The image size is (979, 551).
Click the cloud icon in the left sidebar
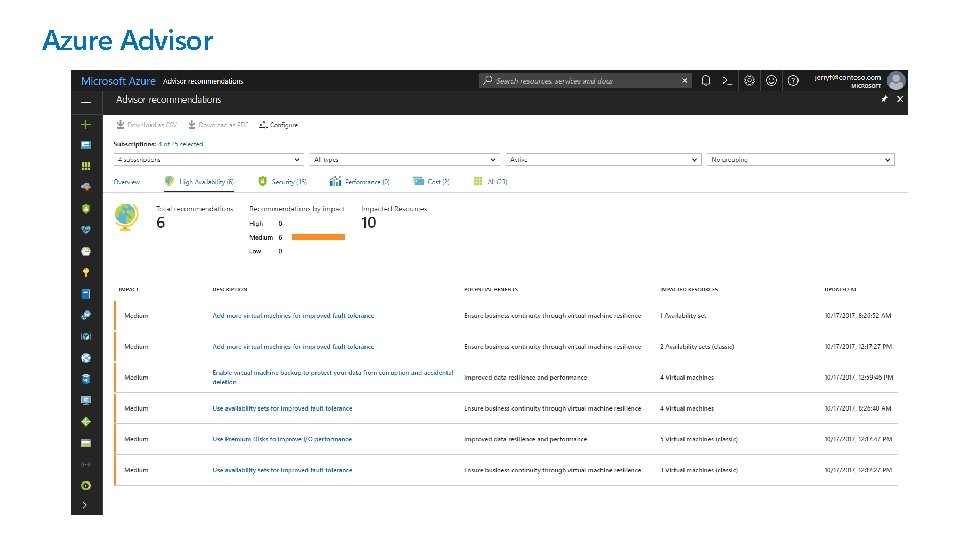coord(86,187)
